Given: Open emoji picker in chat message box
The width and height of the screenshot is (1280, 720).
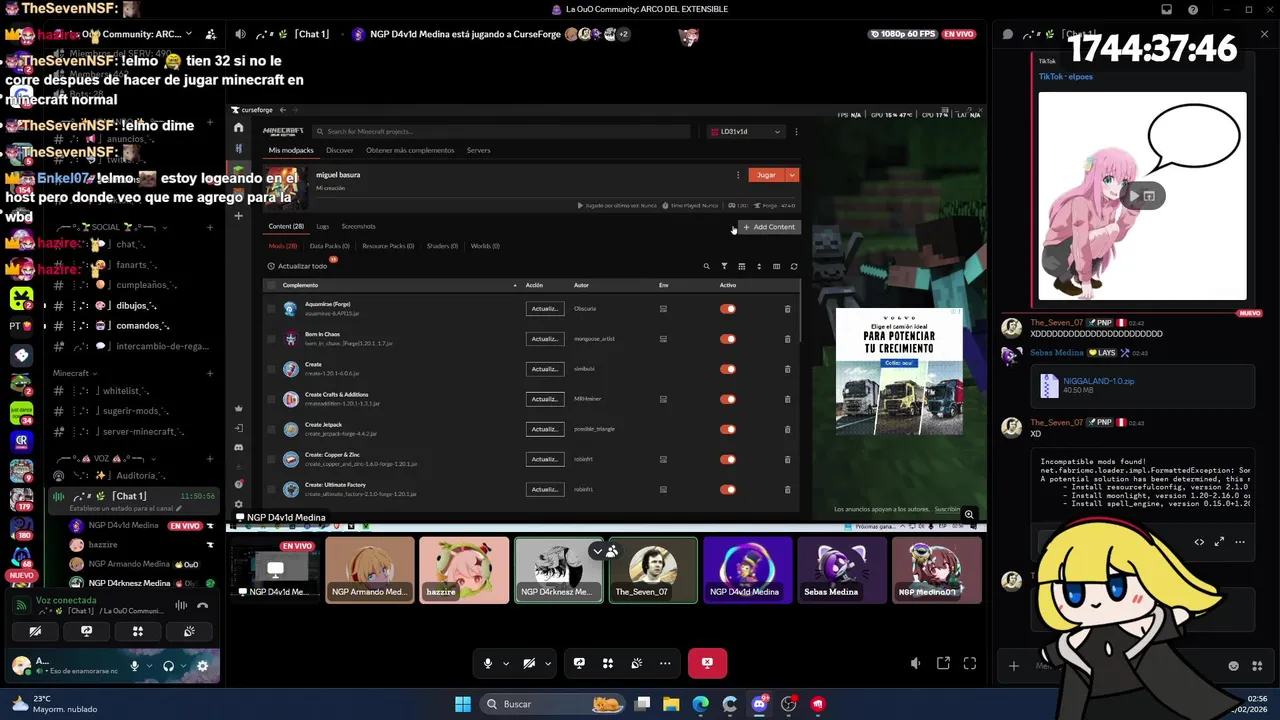Looking at the screenshot, I should (1233, 666).
